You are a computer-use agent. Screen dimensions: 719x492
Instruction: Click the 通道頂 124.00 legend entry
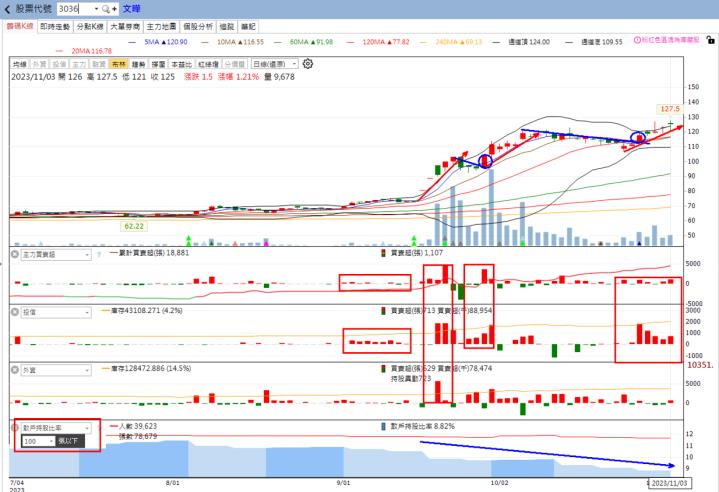coord(521,42)
